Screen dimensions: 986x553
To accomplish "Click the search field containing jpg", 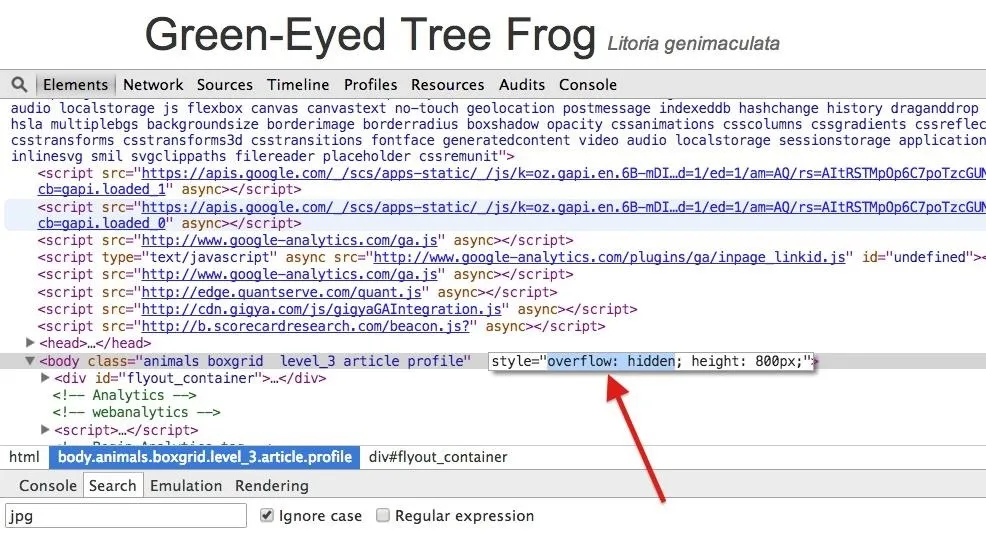I will tap(126, 516).
